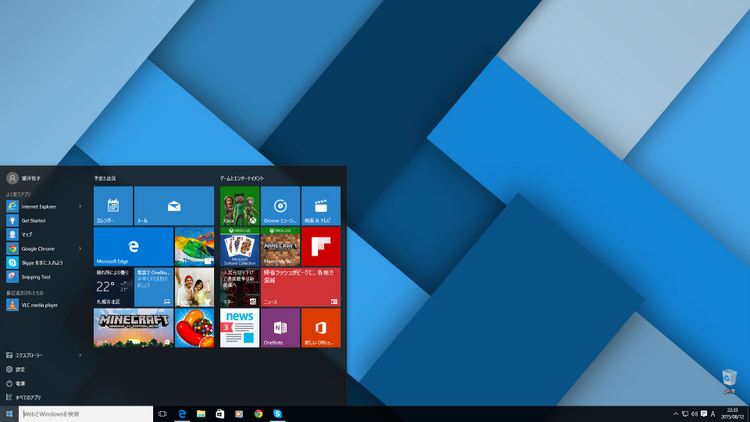
Task: Open the OneDrive tip tile beside weather
Action: (154, 287)
